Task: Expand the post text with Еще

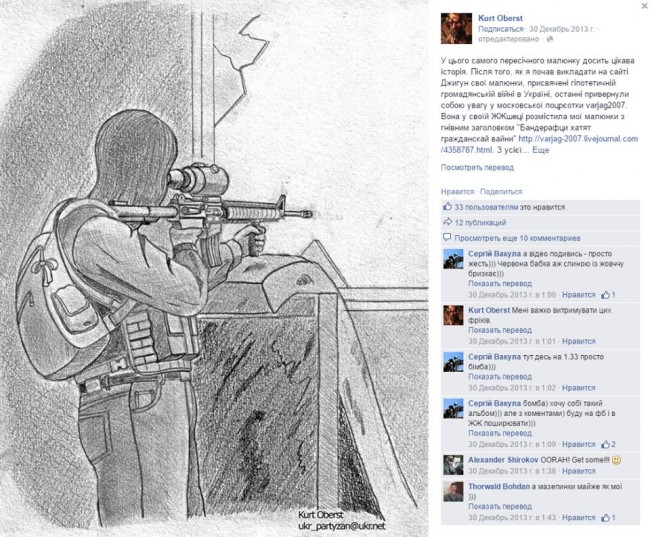Action: (x=541, y=150)
